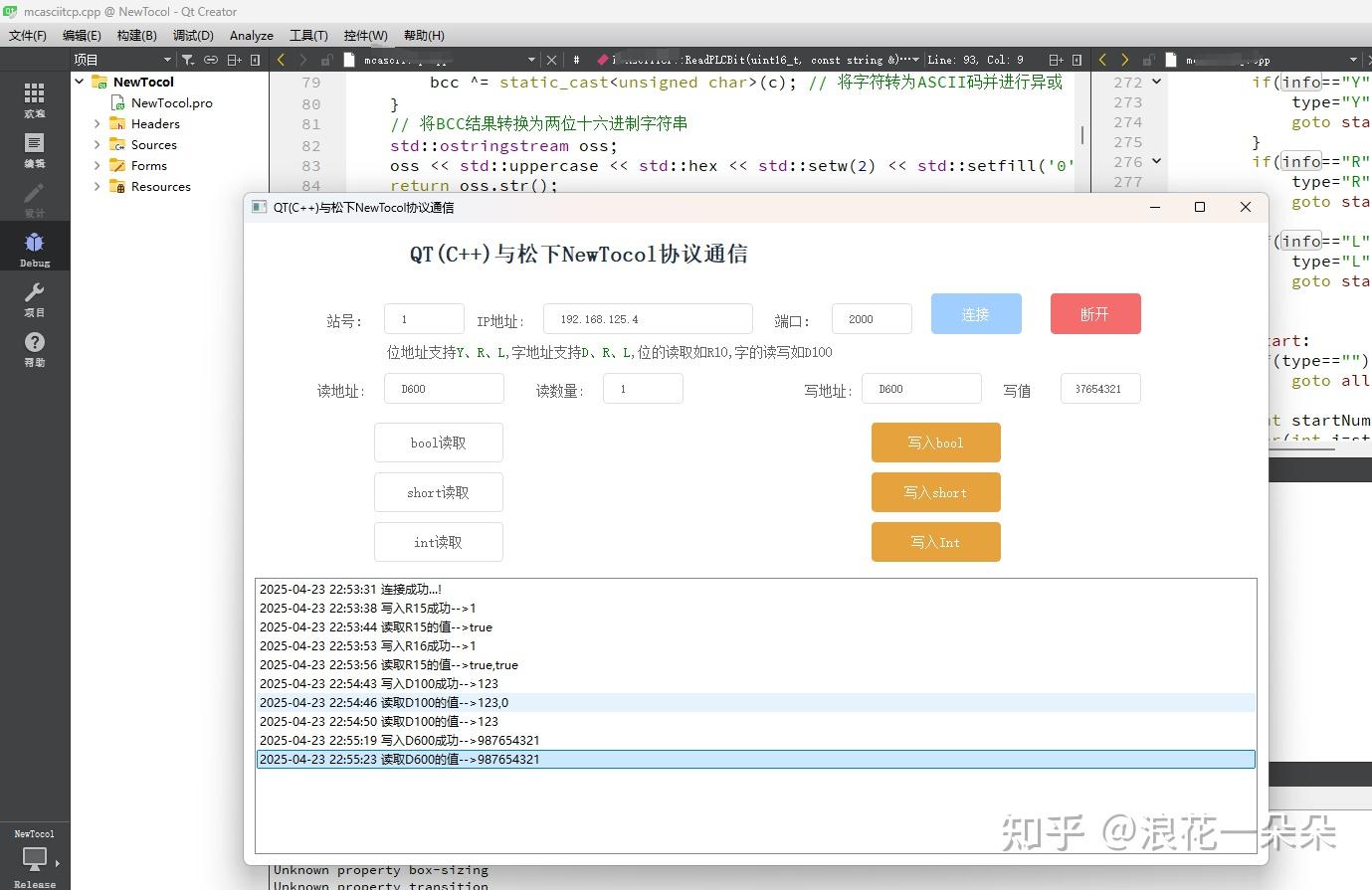
Task: Click the kit selector showing NewTocol Release
Action: point(34,857)
